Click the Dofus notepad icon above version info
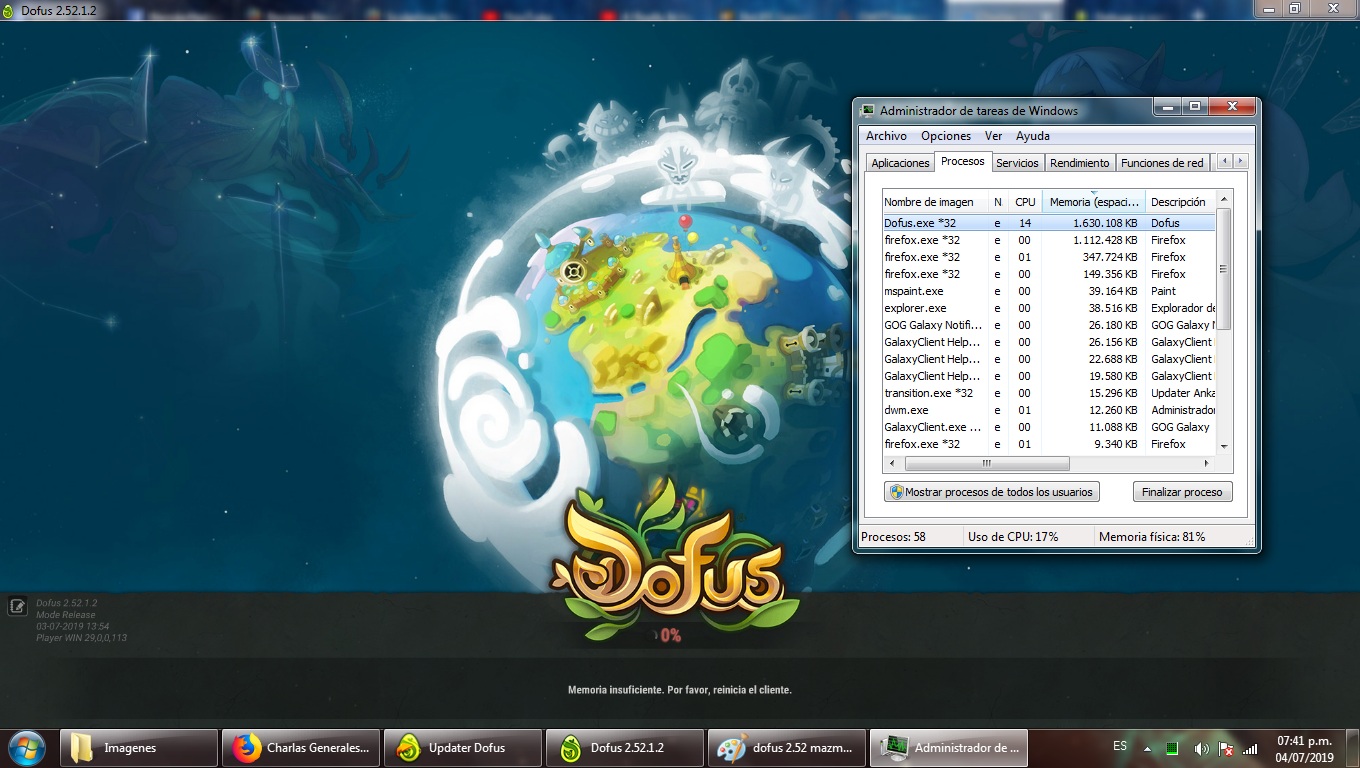This screenshot has height=768, width=1360. click(17, 606)
